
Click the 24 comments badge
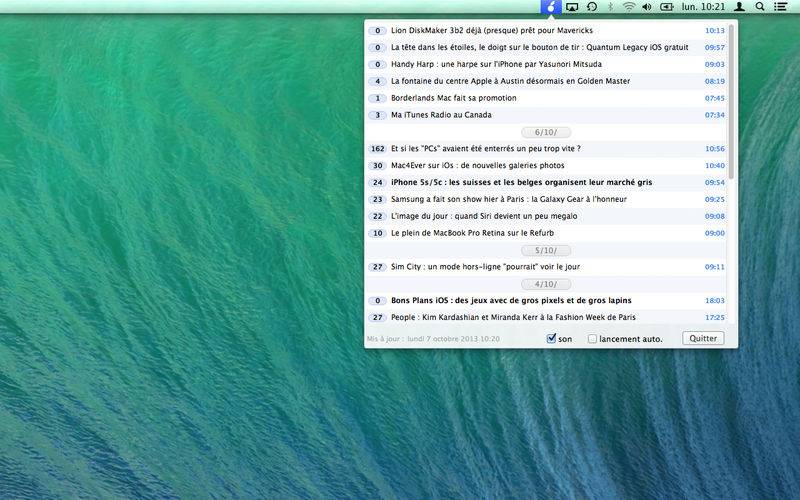(x=378, y=182)
